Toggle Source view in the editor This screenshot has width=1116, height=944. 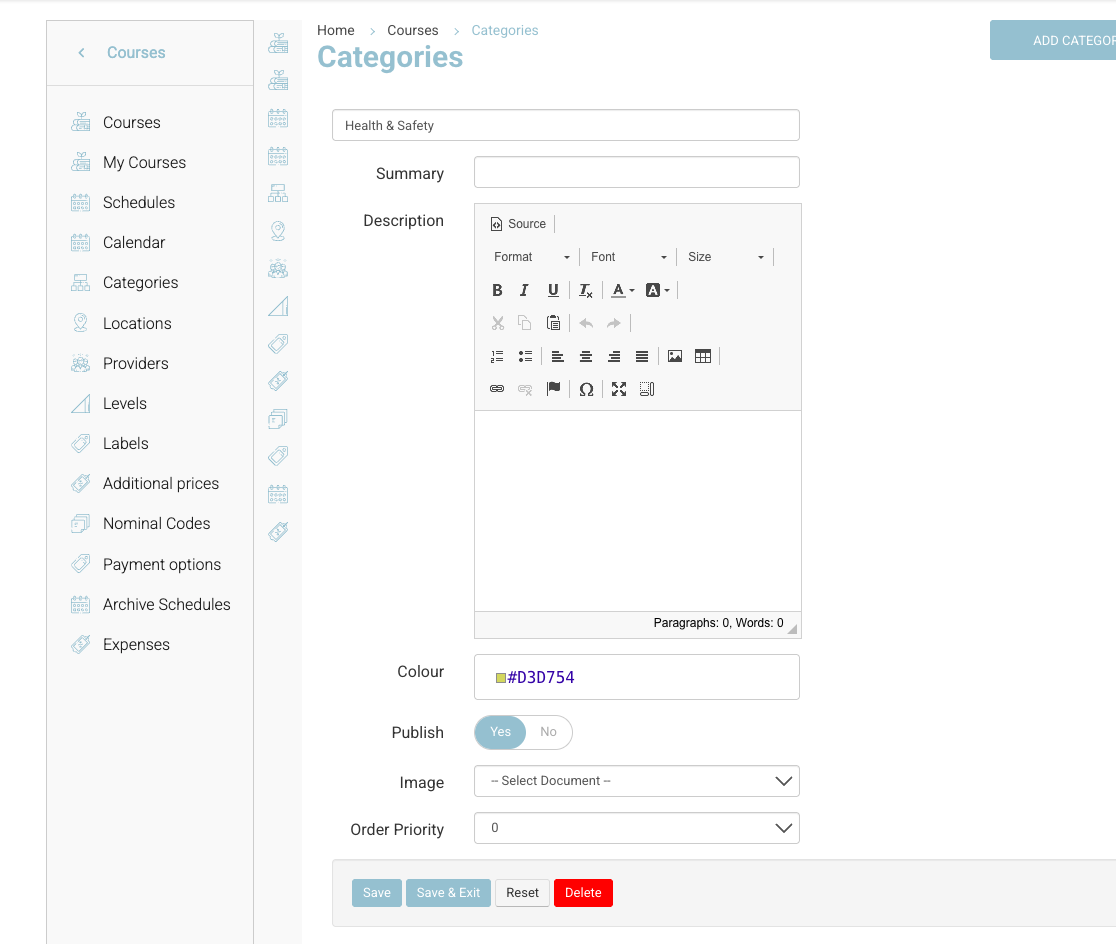pos(518,224)
